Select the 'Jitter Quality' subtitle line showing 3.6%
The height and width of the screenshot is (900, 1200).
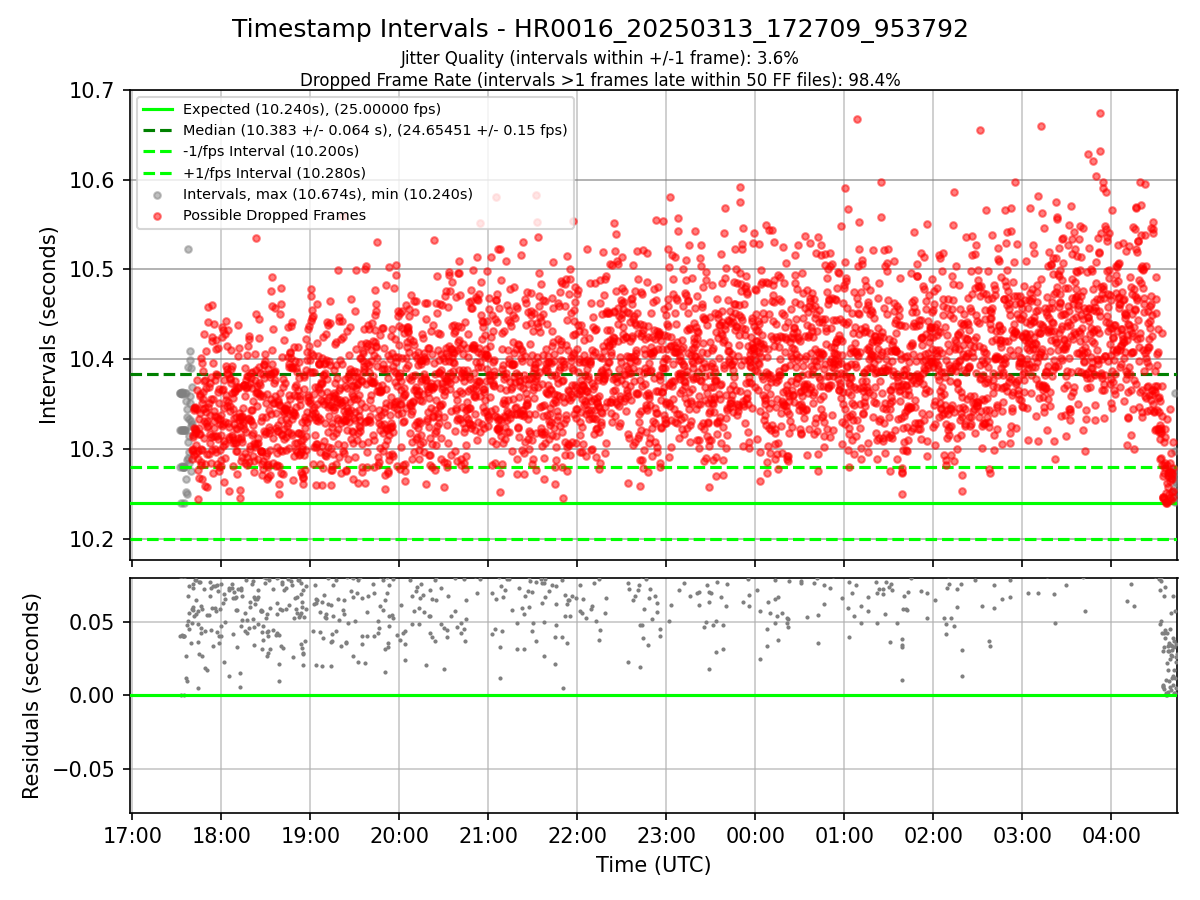point(600,58)
